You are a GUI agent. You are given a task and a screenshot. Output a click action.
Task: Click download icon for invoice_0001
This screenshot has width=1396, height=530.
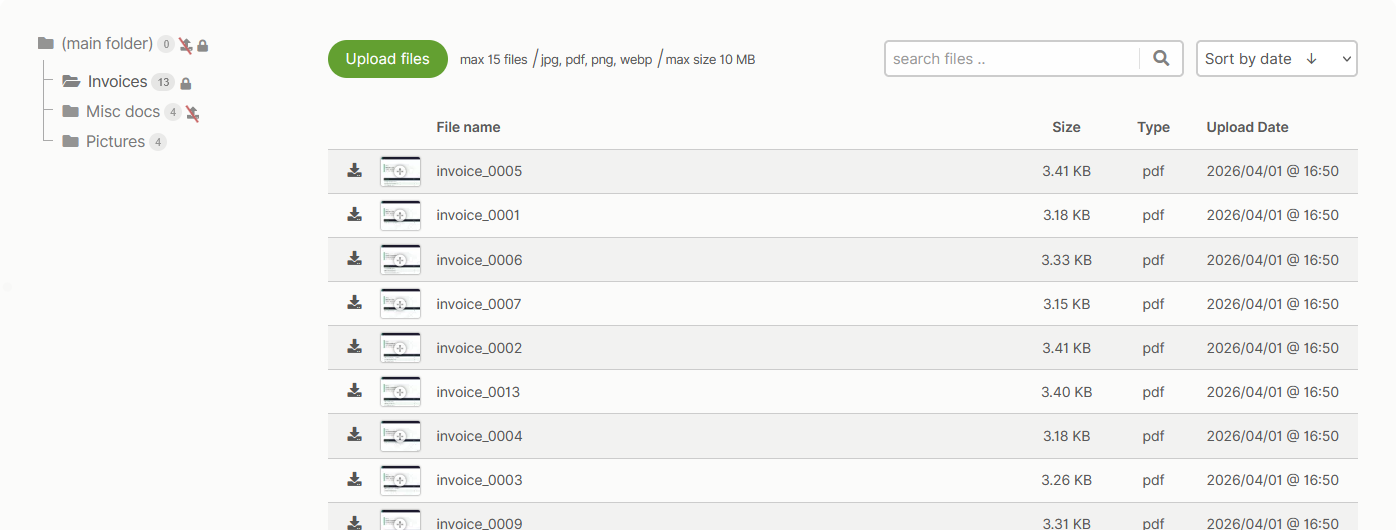354,215
